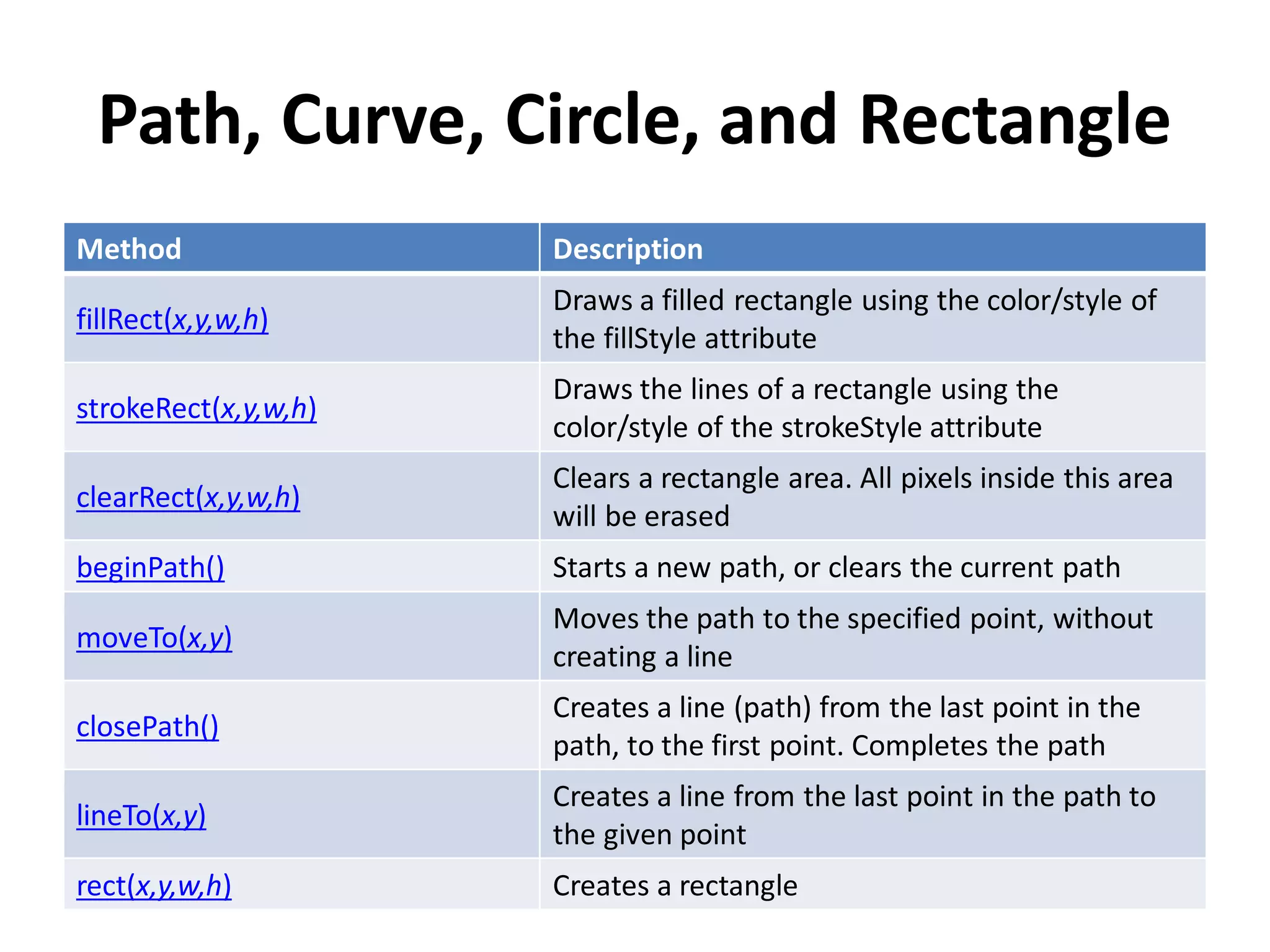The width and height of the screenshot is (1270, 952).
Task: Click the text 'Clears a rectangle area'
Action: tap(701, 478)
